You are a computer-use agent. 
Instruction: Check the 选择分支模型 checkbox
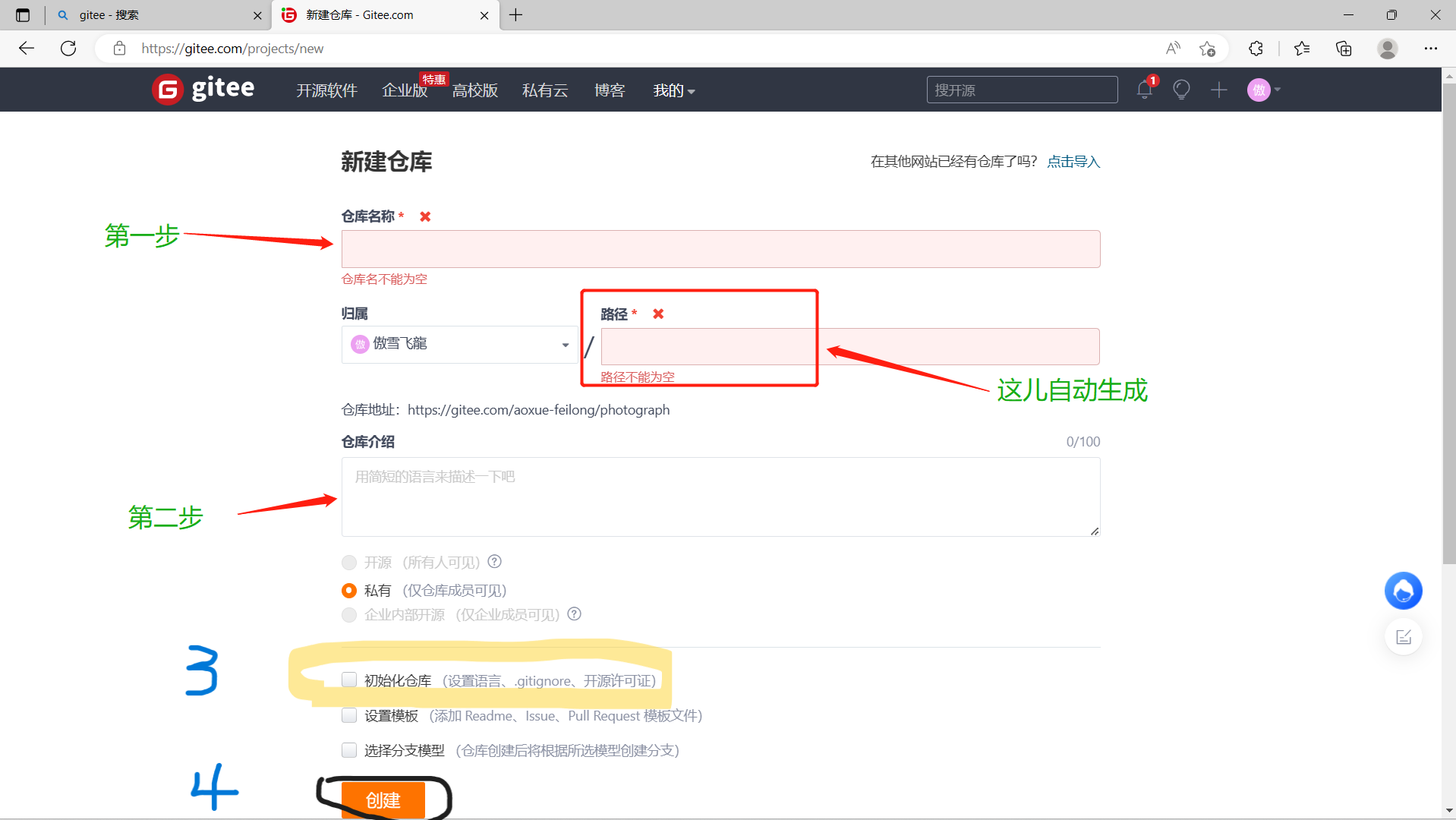349,750
